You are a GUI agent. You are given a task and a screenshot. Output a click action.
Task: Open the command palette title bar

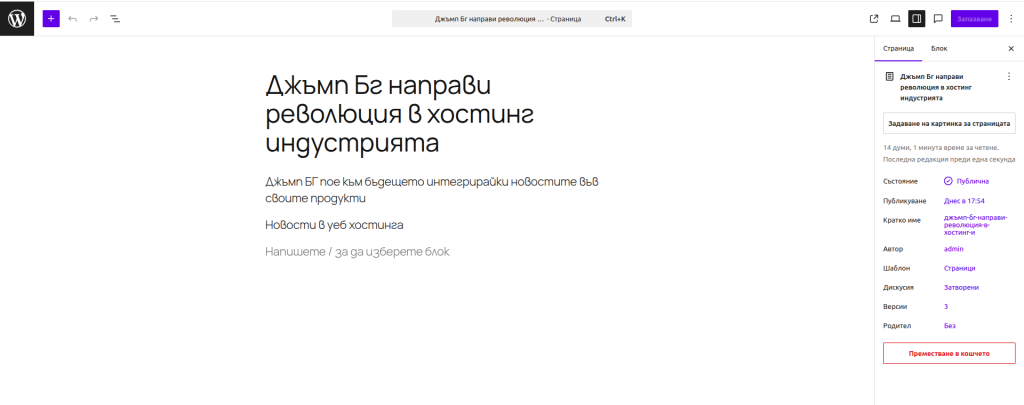tap(512, 18)
